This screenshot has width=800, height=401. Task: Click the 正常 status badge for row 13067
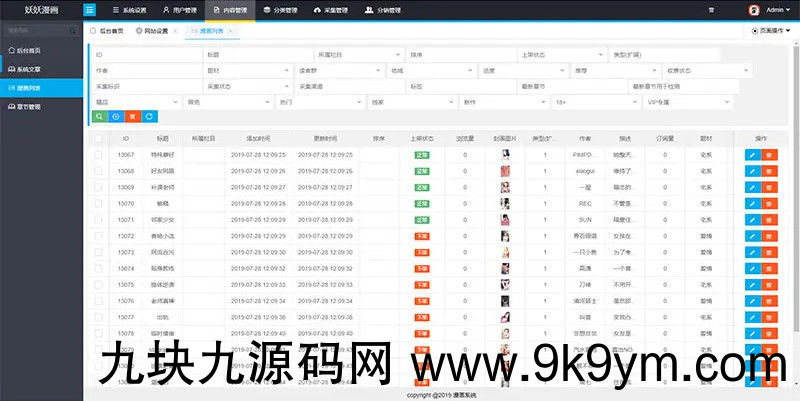[422, 155]
